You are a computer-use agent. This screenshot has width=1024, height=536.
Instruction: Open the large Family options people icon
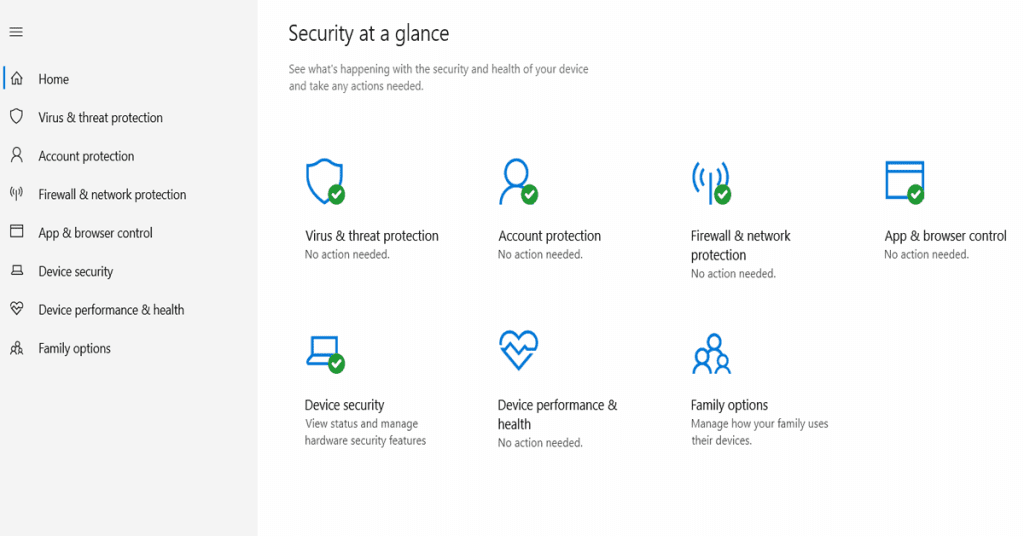(x=711, y=354)
